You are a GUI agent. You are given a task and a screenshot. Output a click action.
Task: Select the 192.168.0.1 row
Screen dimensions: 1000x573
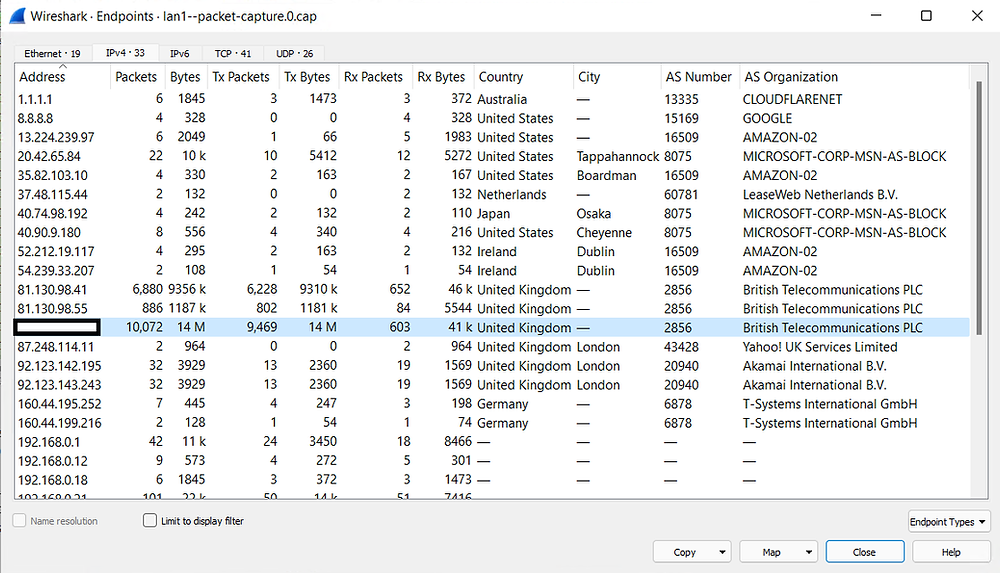click(492, 442)
